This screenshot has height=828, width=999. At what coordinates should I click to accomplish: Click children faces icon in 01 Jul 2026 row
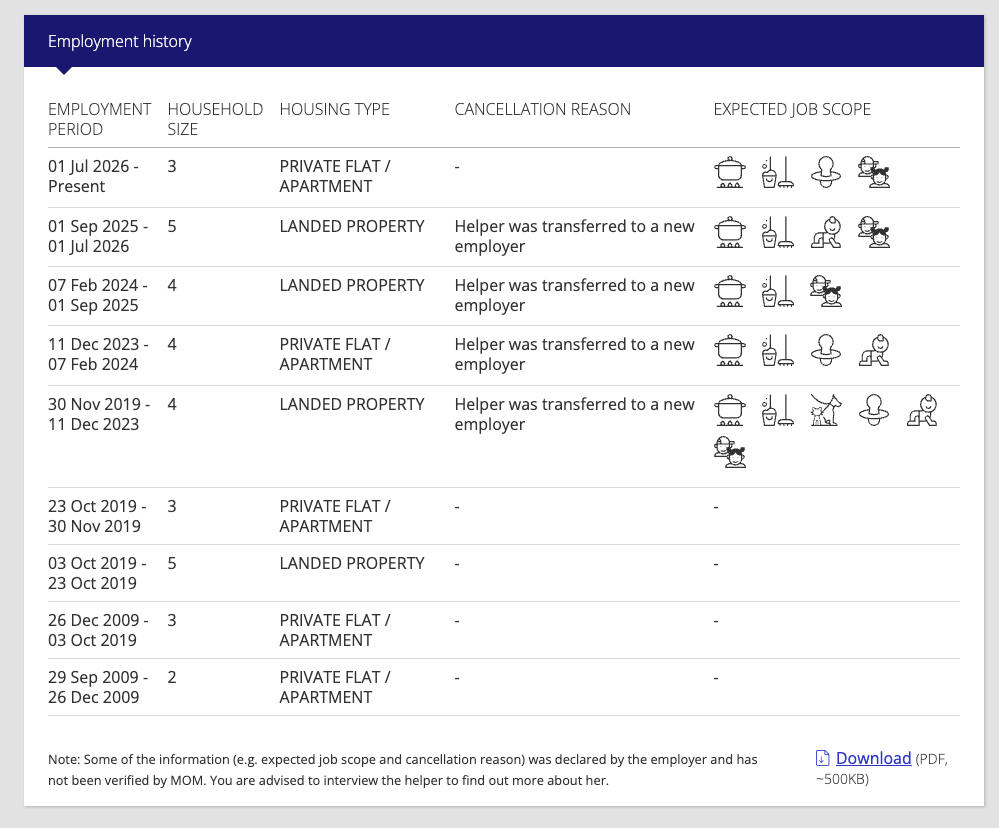coord(873,173)
